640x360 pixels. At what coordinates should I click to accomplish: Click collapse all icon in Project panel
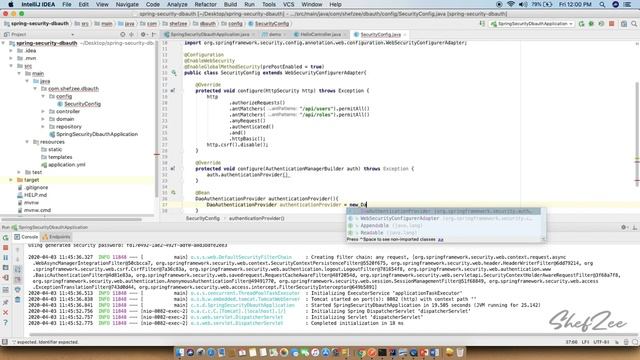(x=131, y=35)
